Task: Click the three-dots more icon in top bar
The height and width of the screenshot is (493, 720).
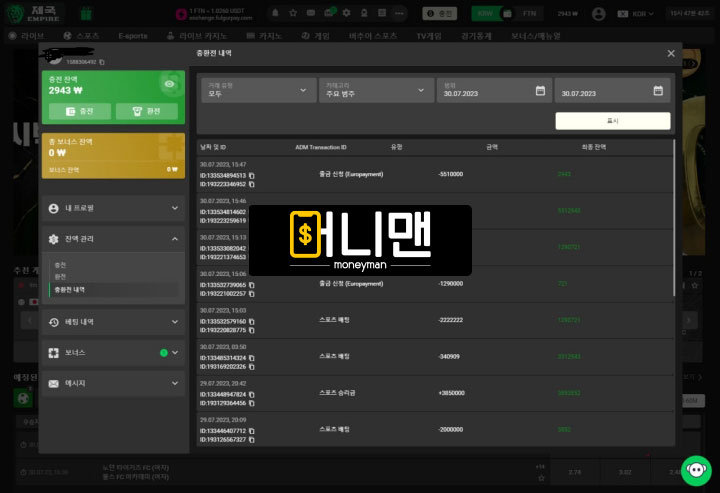Action: [399, 13]
